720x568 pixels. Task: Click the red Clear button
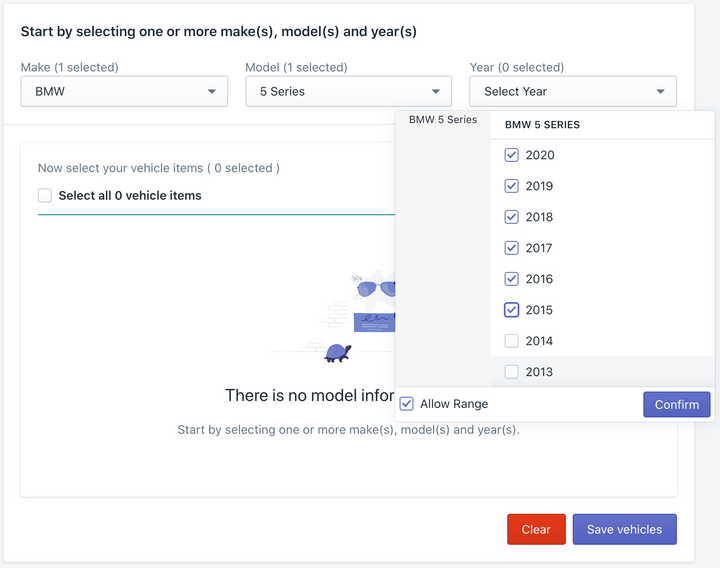tap(536, 529)
